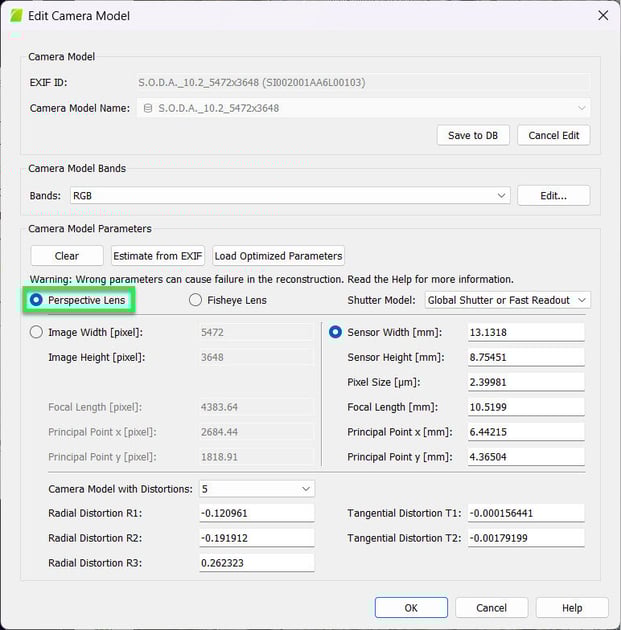Viewport: 621px width, 630px height.
Task: Click the Focal Length [mm] input field
Action: point(525,407)
